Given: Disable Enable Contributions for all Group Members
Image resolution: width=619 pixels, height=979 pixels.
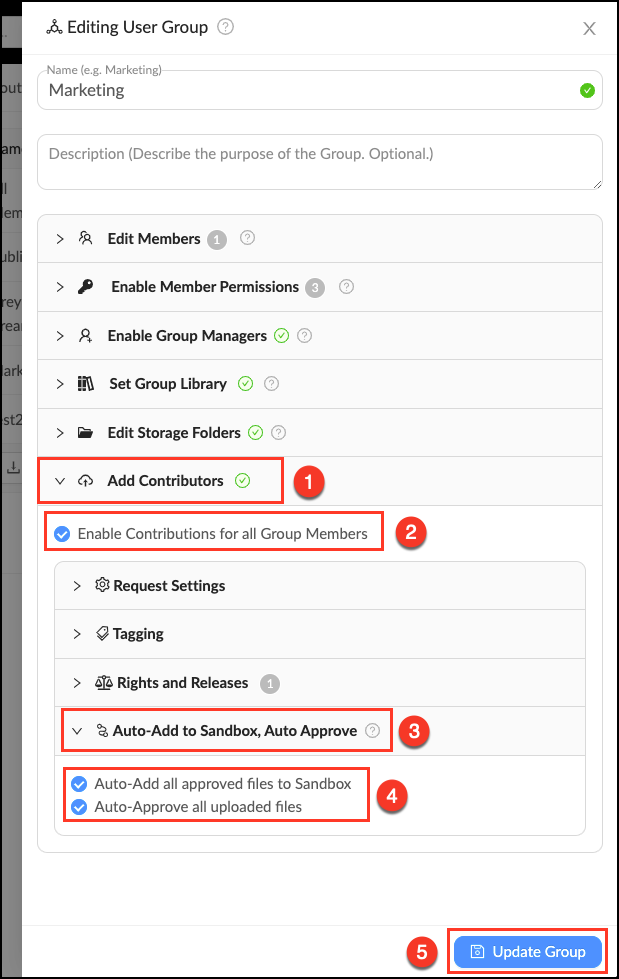Looking at the screenshot, I should click(62, 533).
